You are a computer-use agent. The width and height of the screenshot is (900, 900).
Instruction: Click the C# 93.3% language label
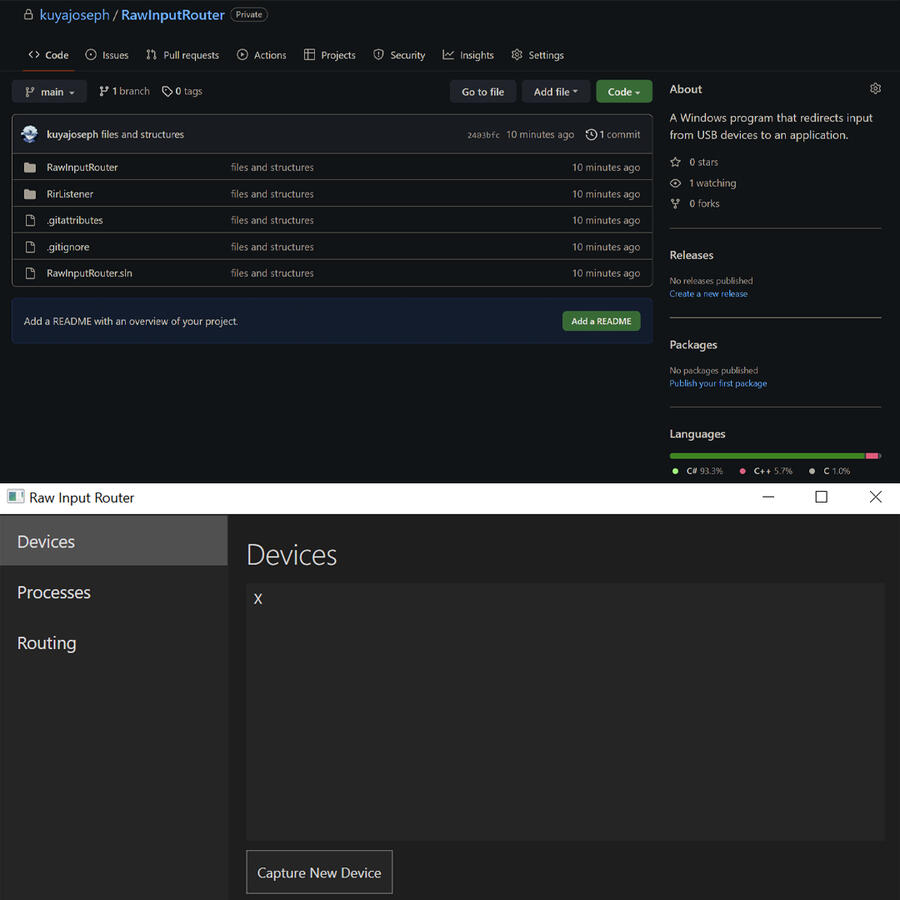[x=697, y=471]
